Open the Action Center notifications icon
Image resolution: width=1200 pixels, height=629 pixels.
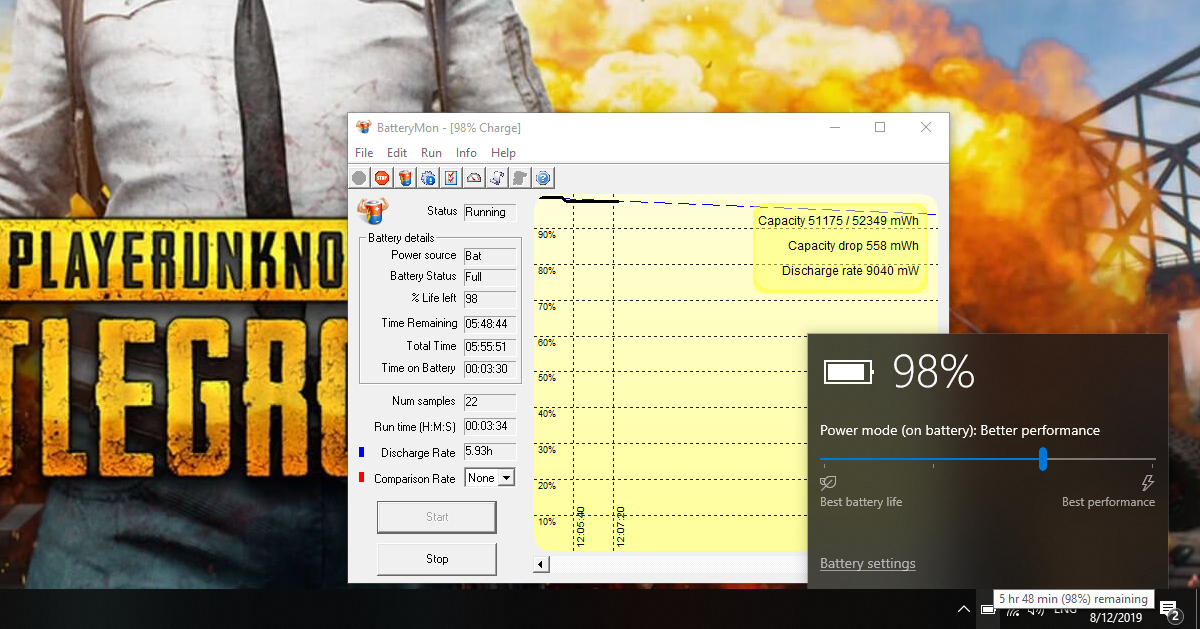coord(1169,611)
